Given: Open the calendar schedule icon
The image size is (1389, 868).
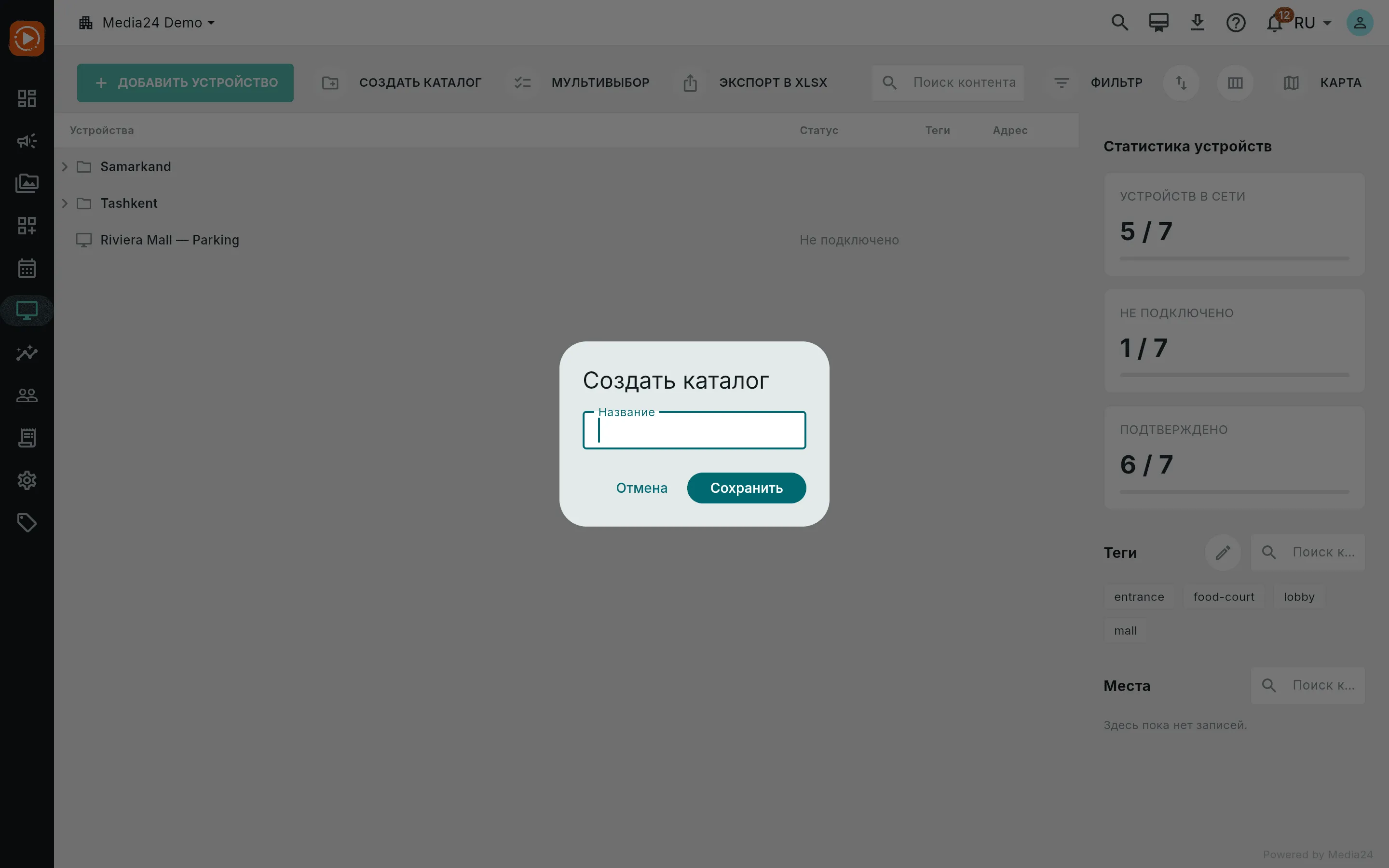Looking at the screenshot, I should click(27, 268).
